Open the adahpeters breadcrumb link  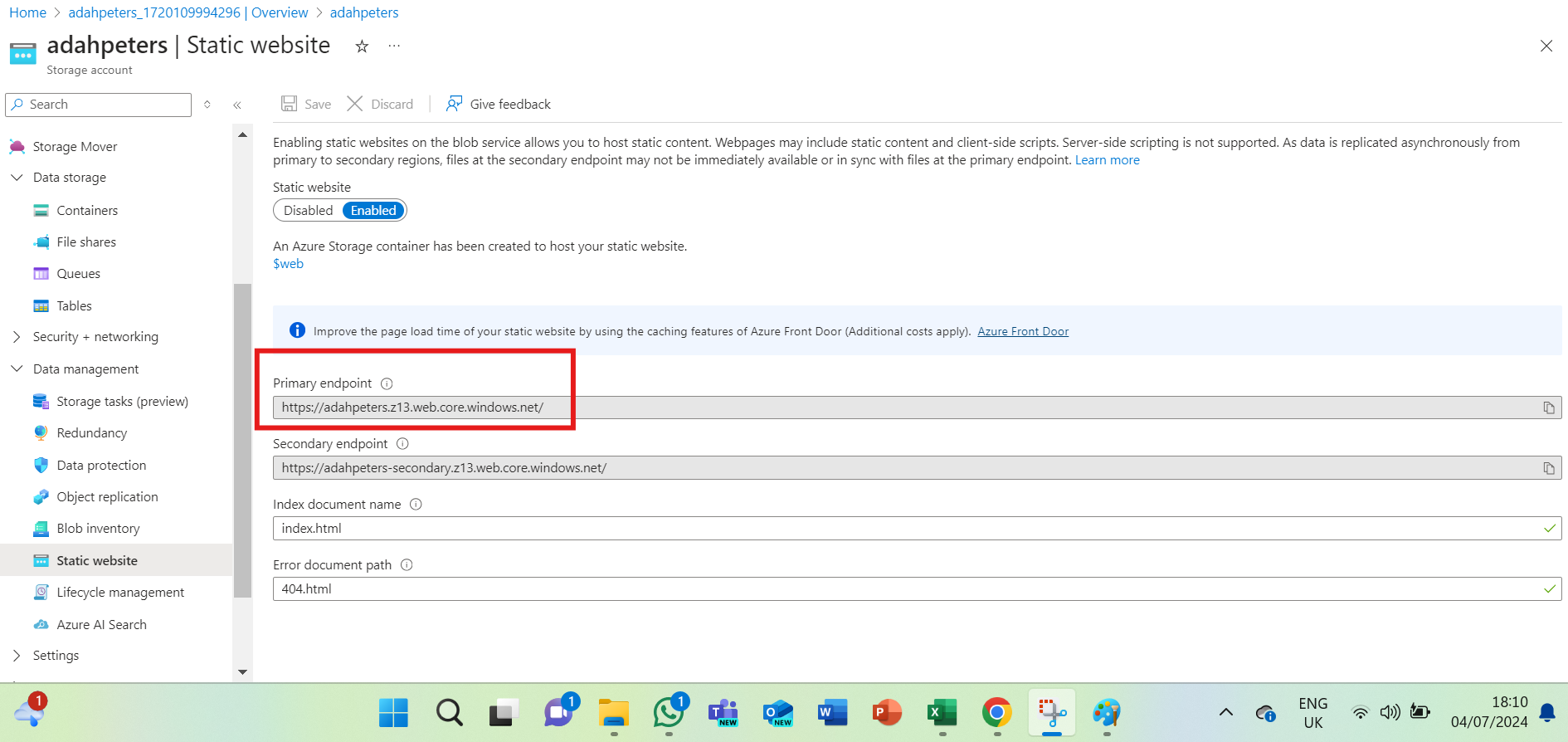tap(364, 12)
